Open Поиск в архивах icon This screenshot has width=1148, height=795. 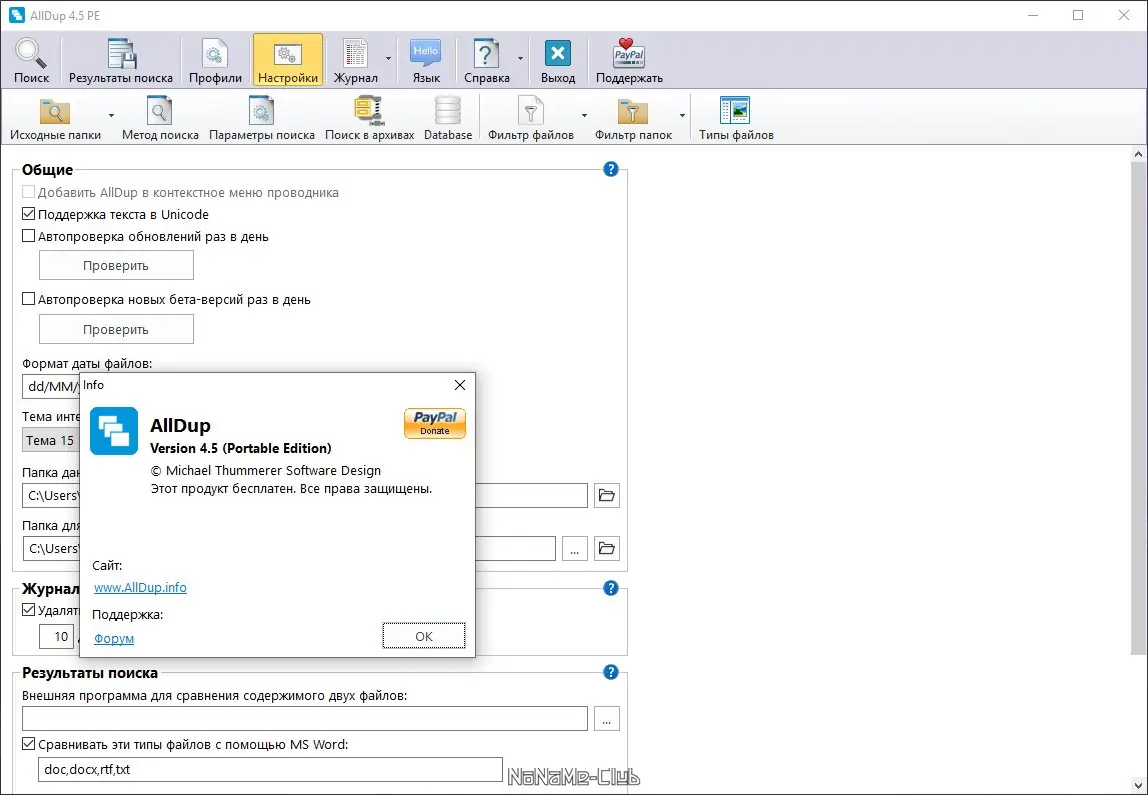pyautogui.click(x=369, y=118)
